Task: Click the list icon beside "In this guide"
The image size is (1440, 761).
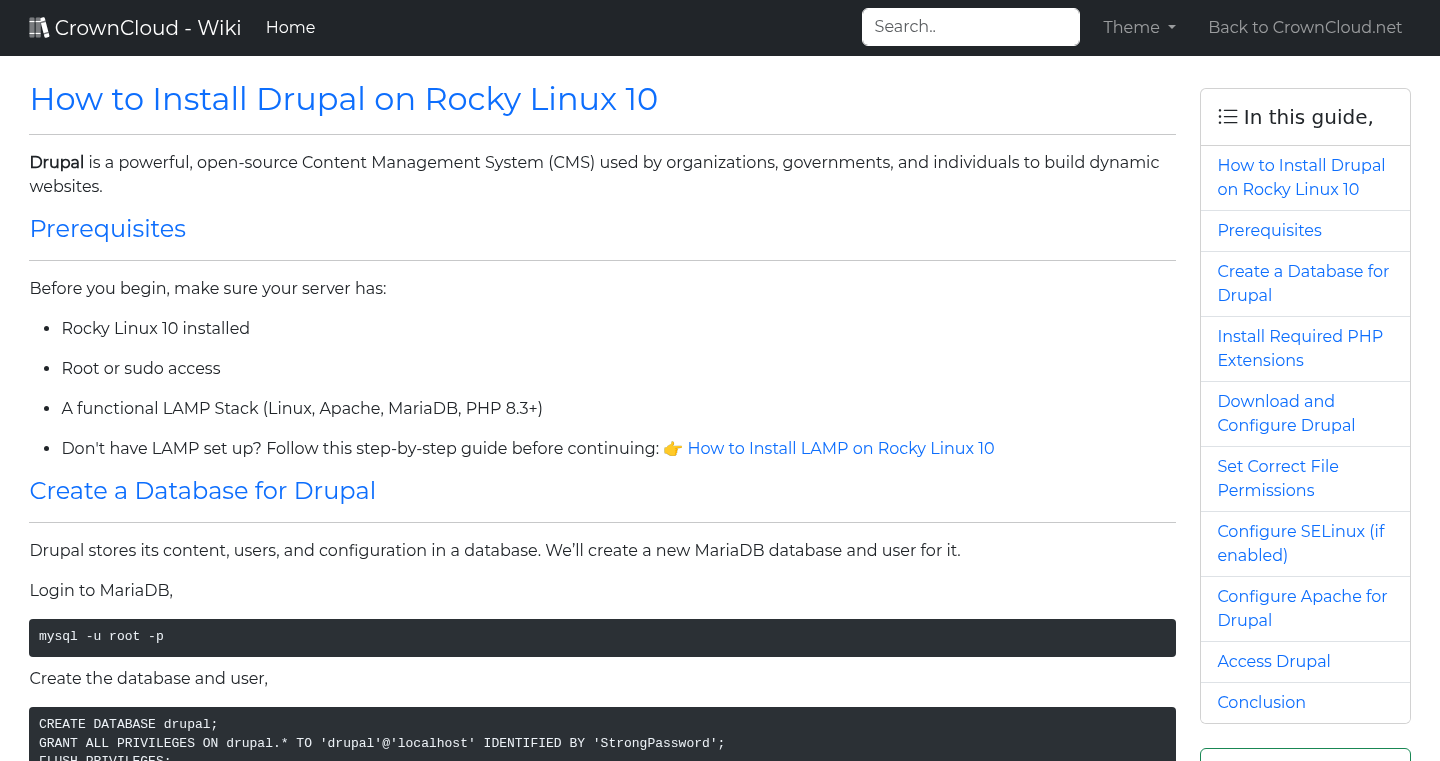Action: (x=1227, y=116)
